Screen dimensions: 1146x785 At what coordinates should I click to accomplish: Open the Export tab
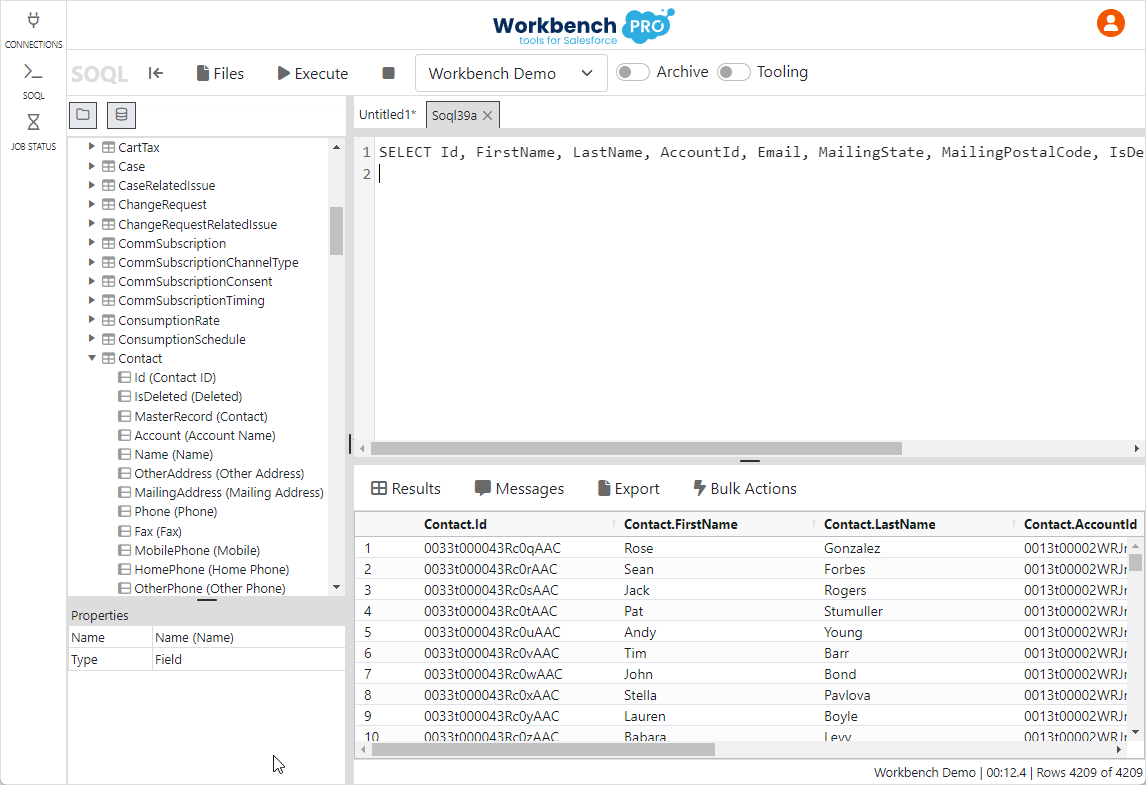[629, 488]
